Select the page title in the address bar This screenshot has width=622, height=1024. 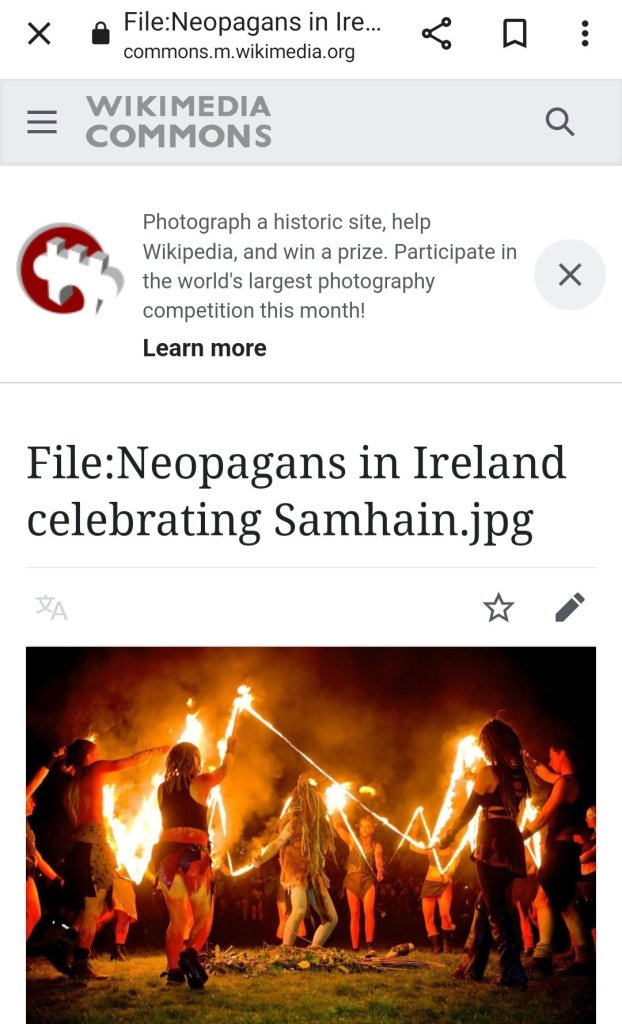click(x=252, y=22)
